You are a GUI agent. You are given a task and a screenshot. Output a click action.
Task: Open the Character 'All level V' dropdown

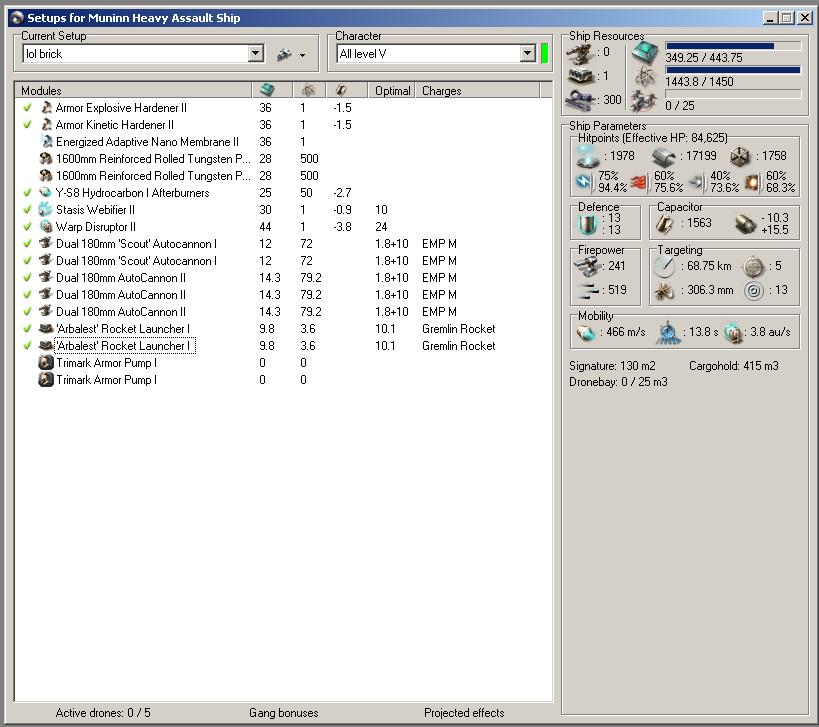[x=527, y=54]
